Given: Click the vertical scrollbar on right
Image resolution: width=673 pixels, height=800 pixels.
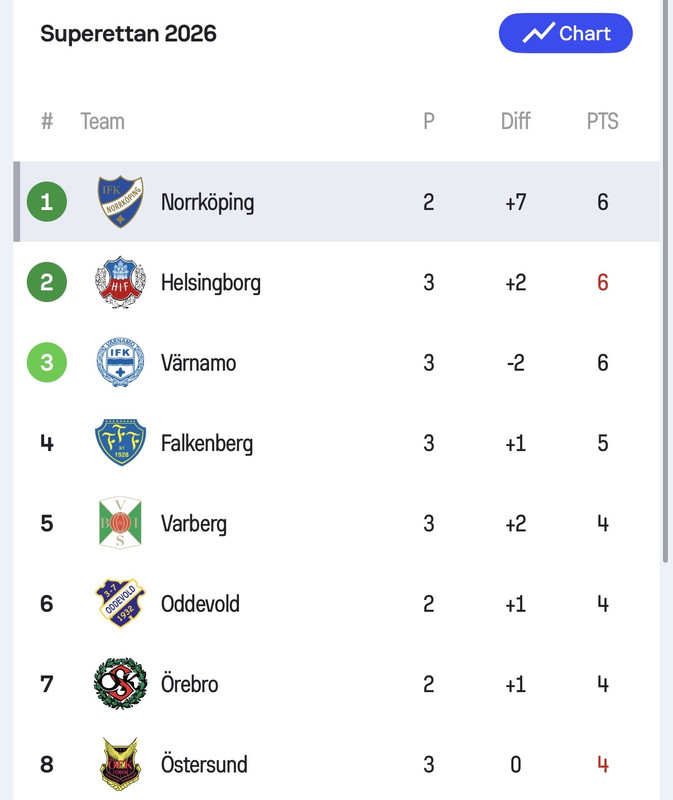Looking at the screenshot, I should (x=665, y=281).
